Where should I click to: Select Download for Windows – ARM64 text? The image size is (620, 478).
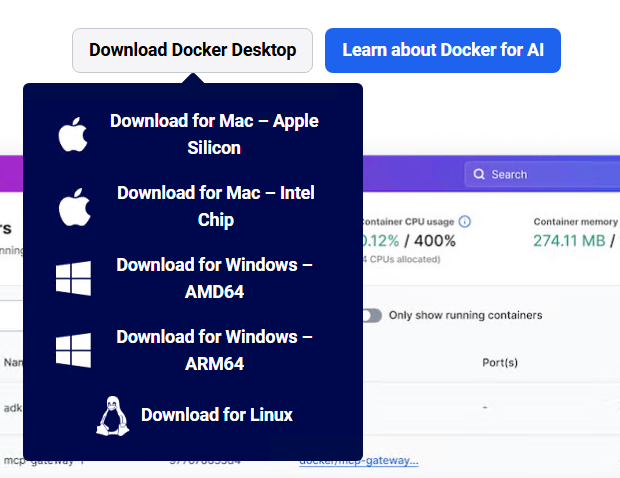(214, 350)
